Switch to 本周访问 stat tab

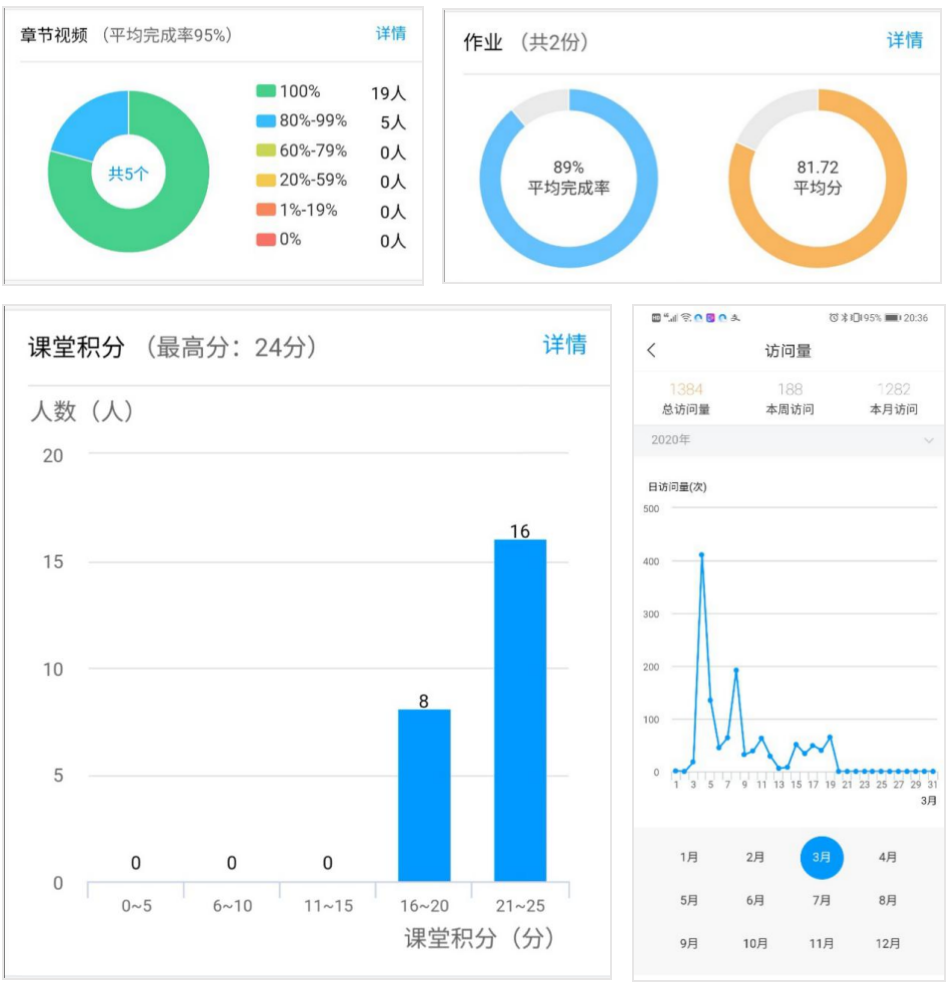[x=789, y=399]
